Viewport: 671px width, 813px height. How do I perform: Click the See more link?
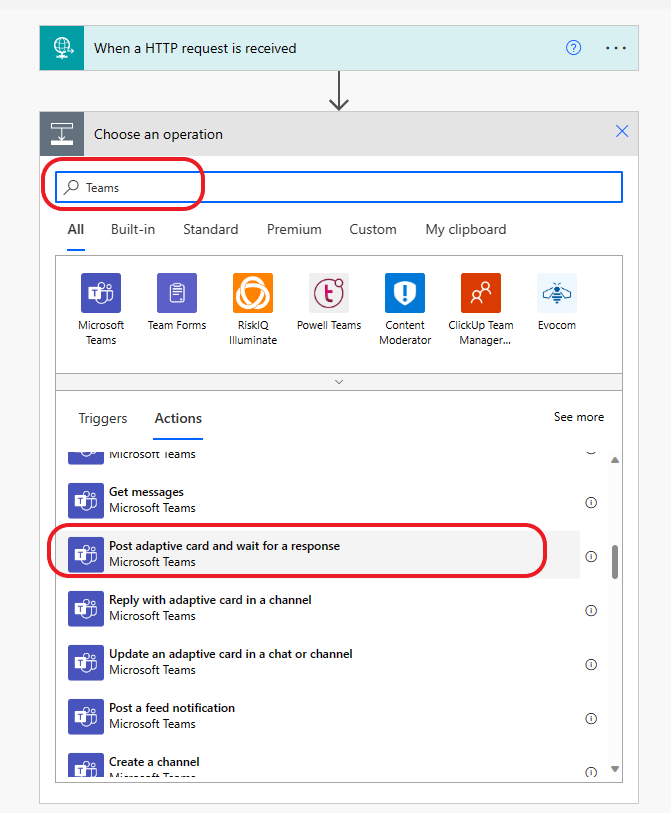tap(579, 417)
